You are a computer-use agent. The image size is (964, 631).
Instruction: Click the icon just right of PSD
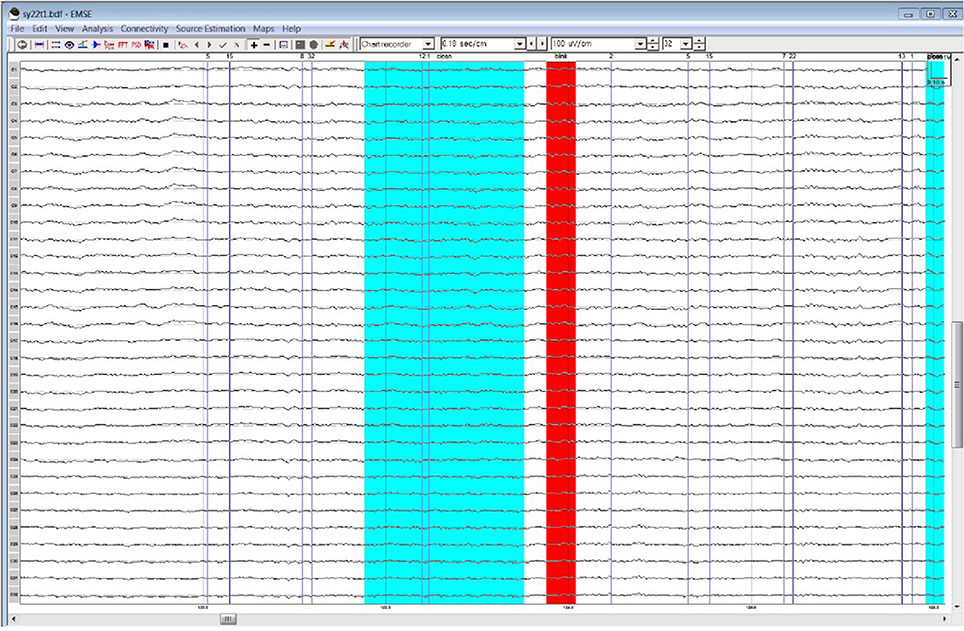tap(149, 44)
